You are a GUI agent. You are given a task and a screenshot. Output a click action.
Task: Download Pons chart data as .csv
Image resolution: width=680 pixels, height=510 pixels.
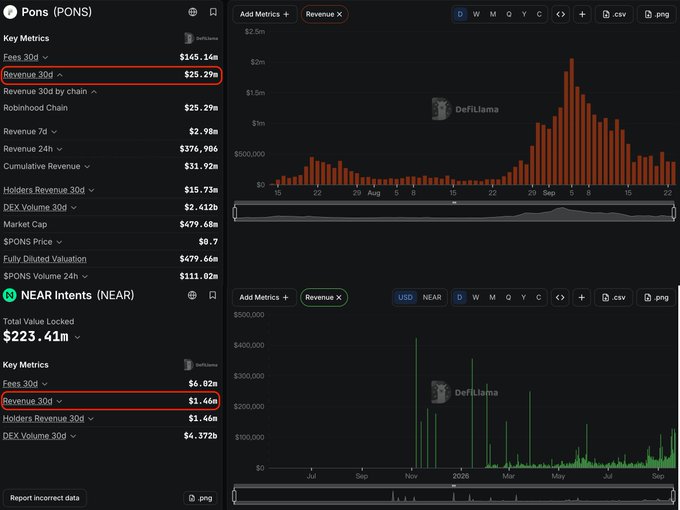pyautogui.click(x=614, y=14)
